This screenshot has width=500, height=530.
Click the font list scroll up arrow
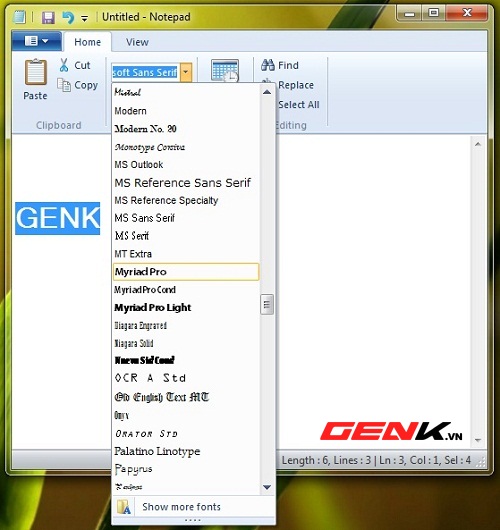pos(267,92)
